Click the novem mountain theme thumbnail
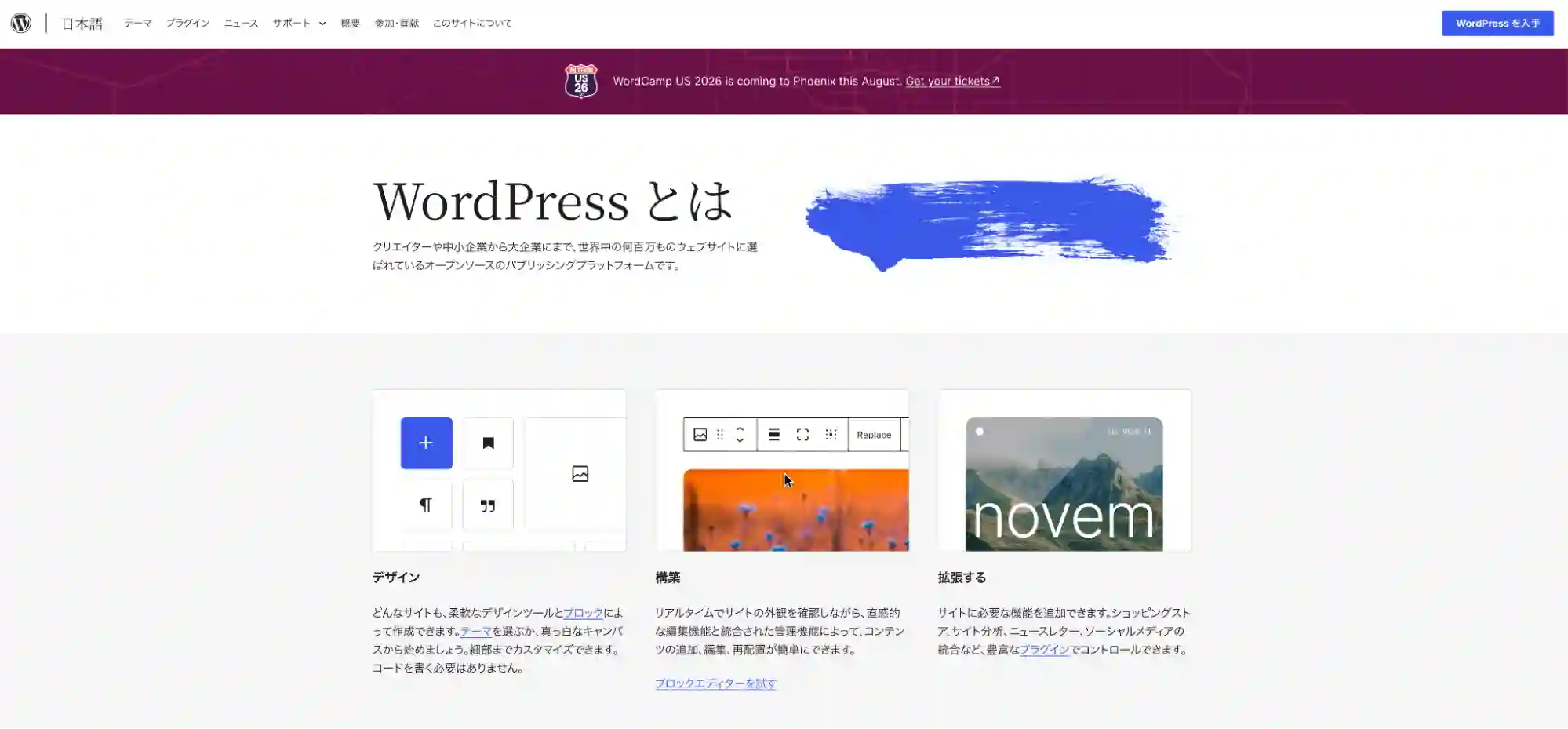The width and height of the screenshot is (1568, 729). [1064, 484]
